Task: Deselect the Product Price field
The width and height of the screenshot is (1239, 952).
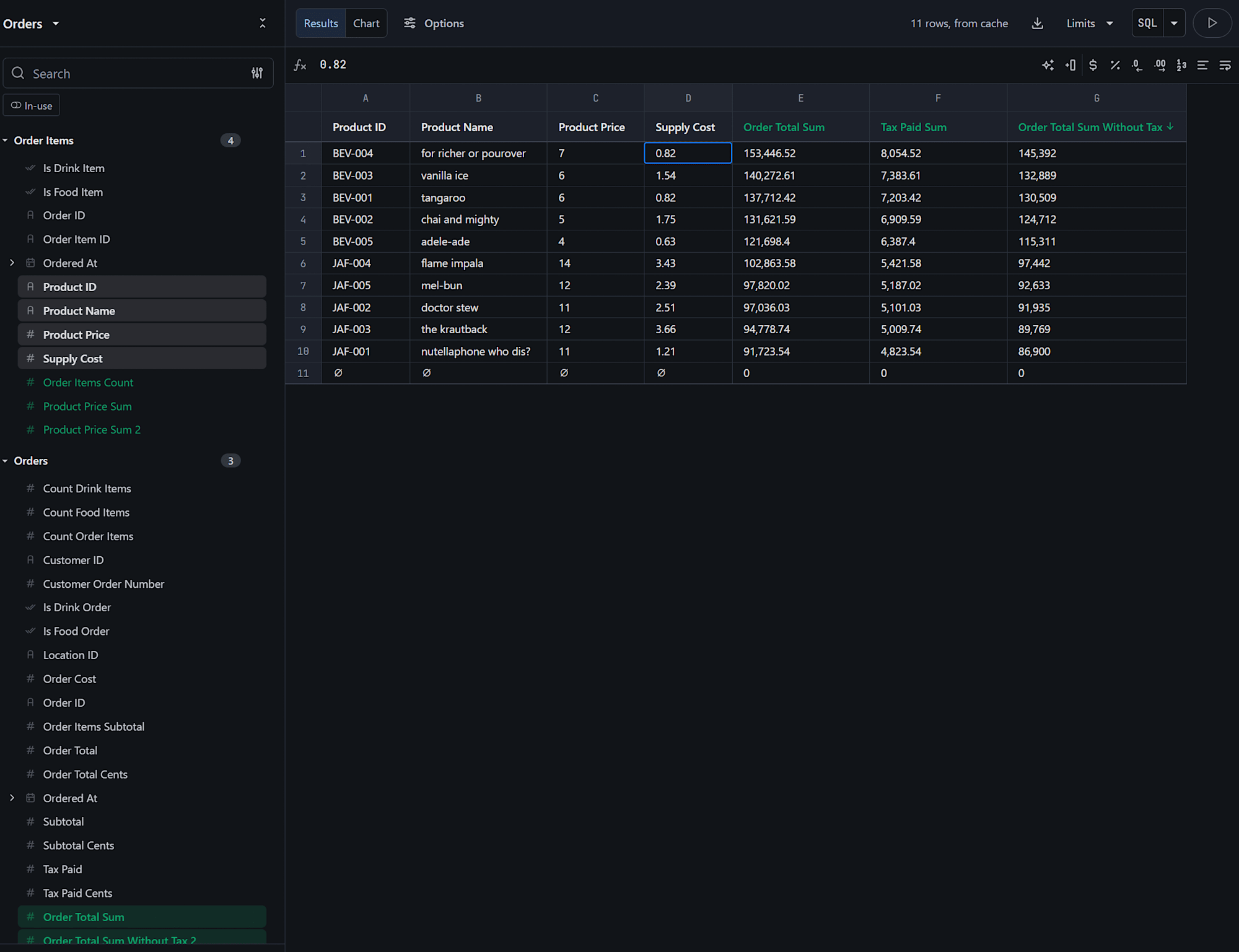Action: coord(142,334)
